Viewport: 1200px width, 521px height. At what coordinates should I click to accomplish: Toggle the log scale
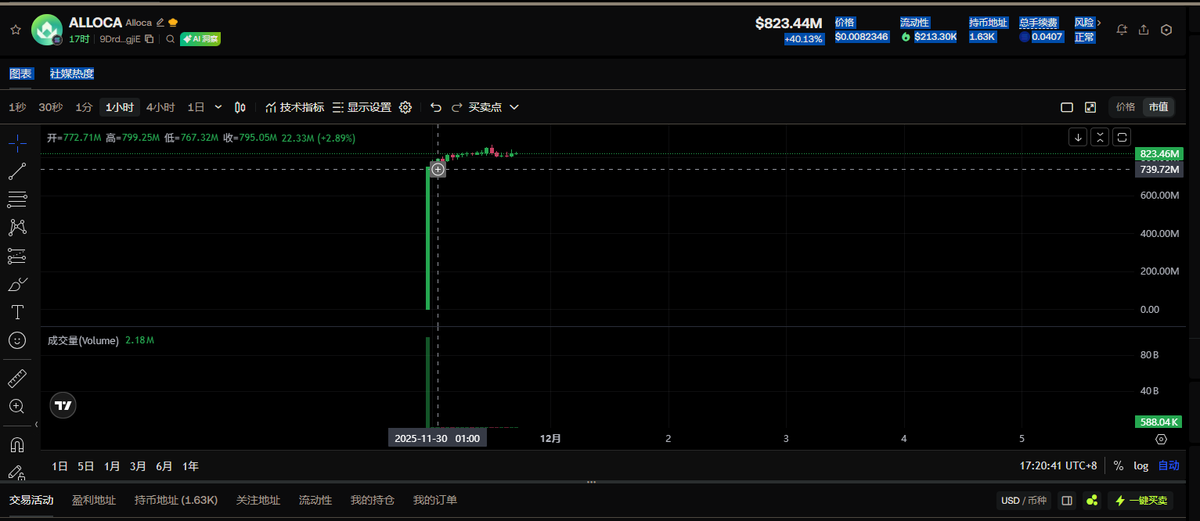(1141, 466)
